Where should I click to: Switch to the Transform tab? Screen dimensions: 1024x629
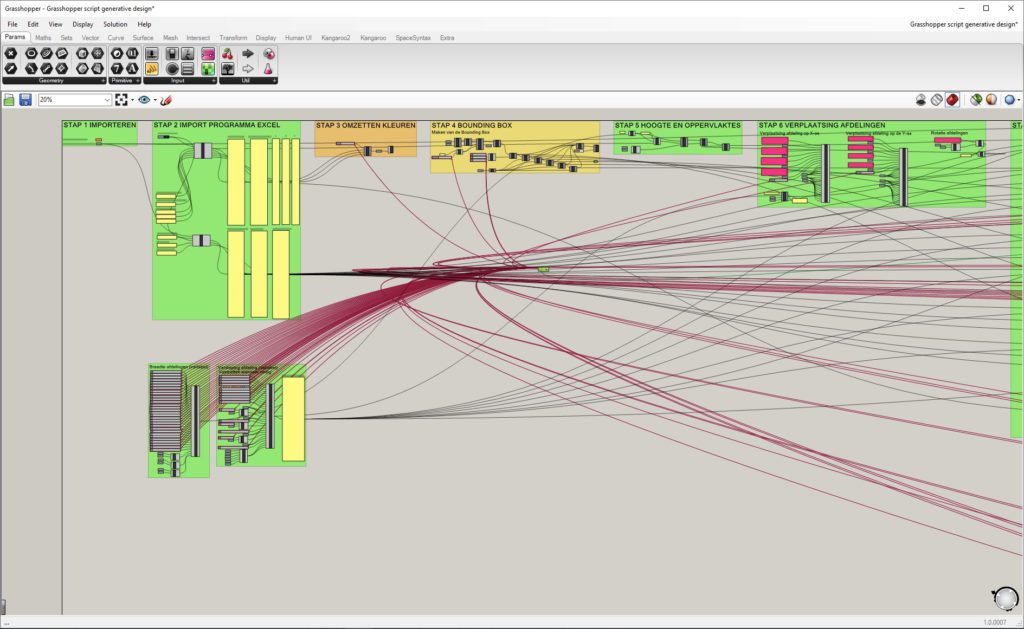point(233,38)
